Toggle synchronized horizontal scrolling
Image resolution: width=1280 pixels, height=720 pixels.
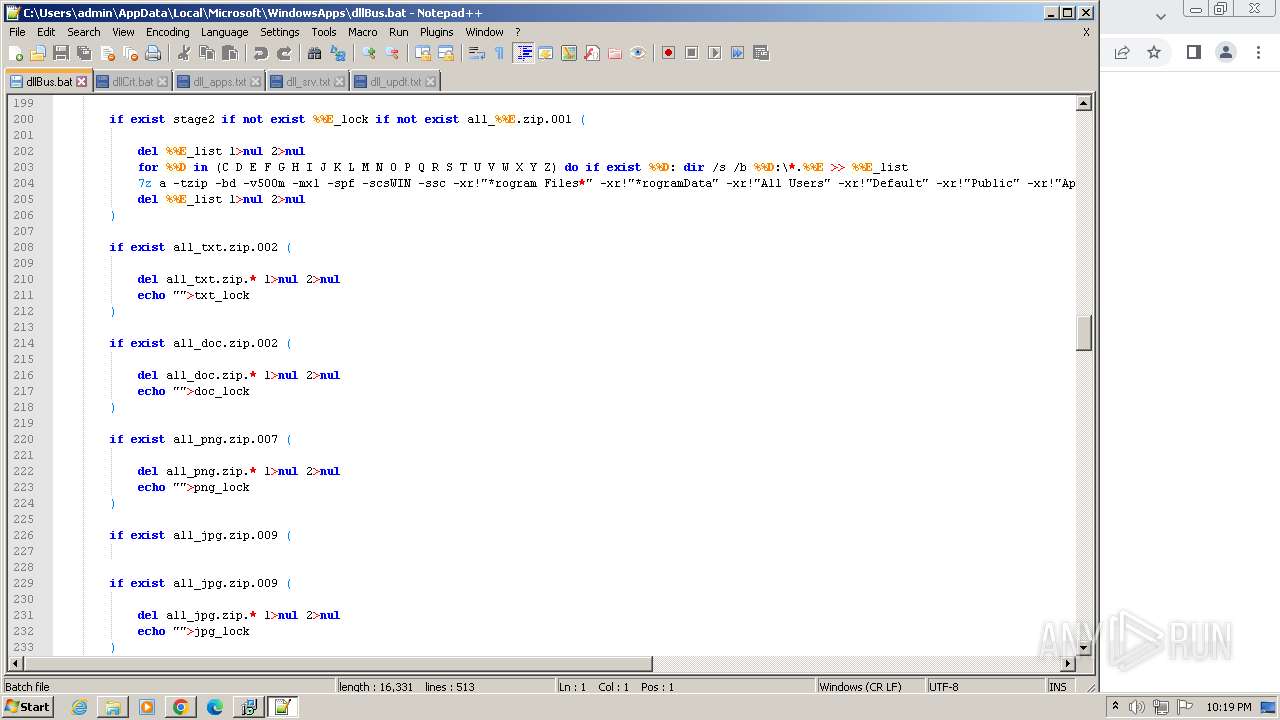[x=446, y=53]
